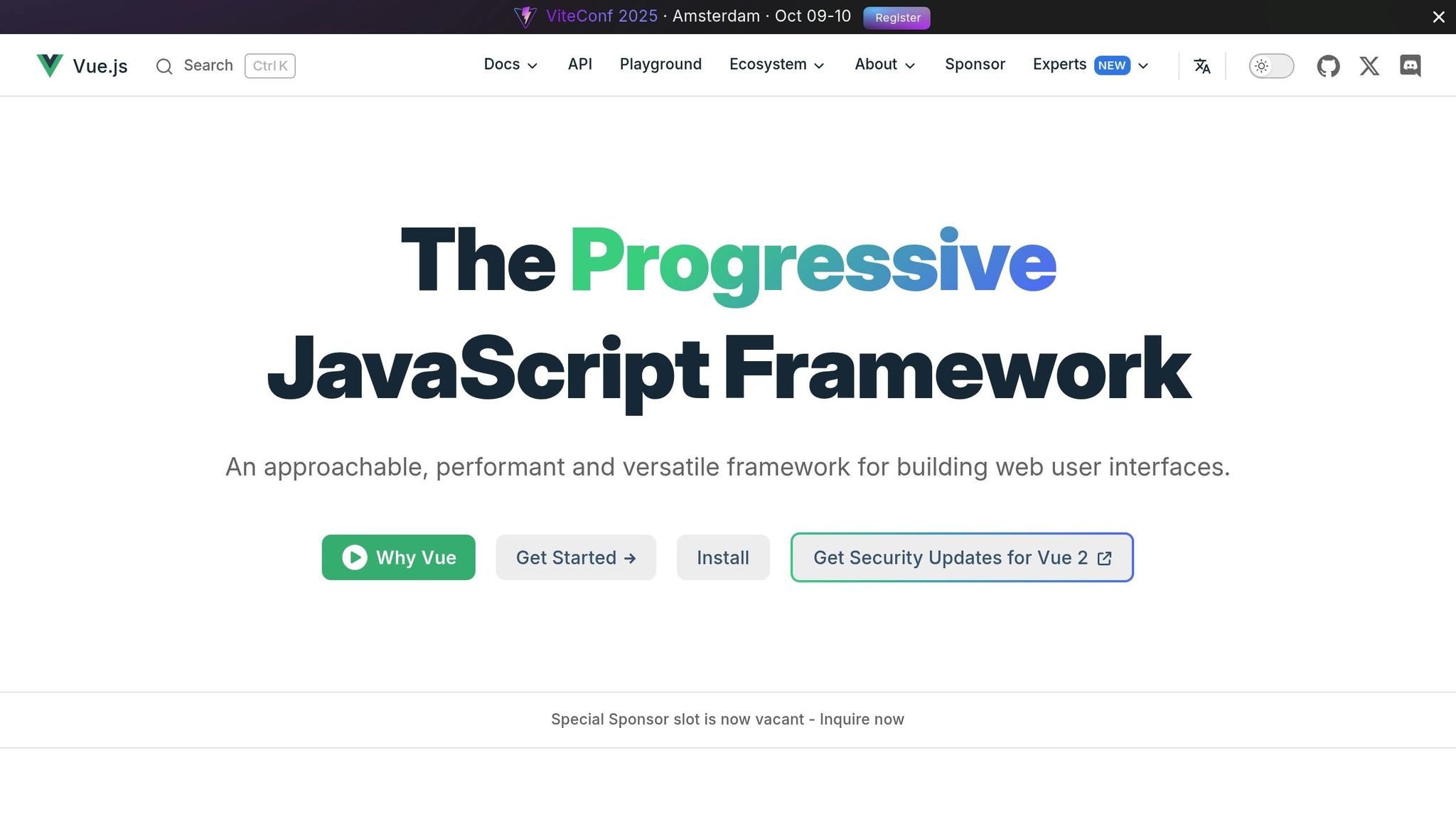Open the API page in navigation

(x=579, y=65)
